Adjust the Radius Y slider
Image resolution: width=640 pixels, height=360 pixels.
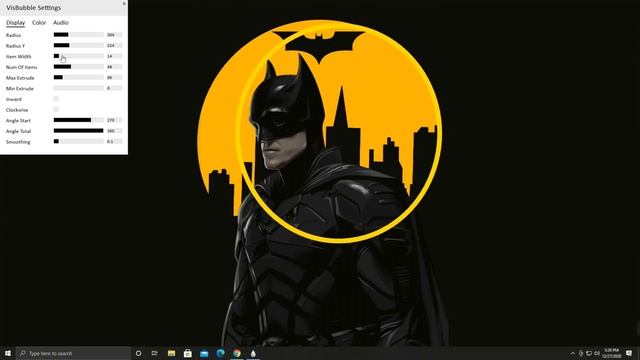(x=78, y=45)
